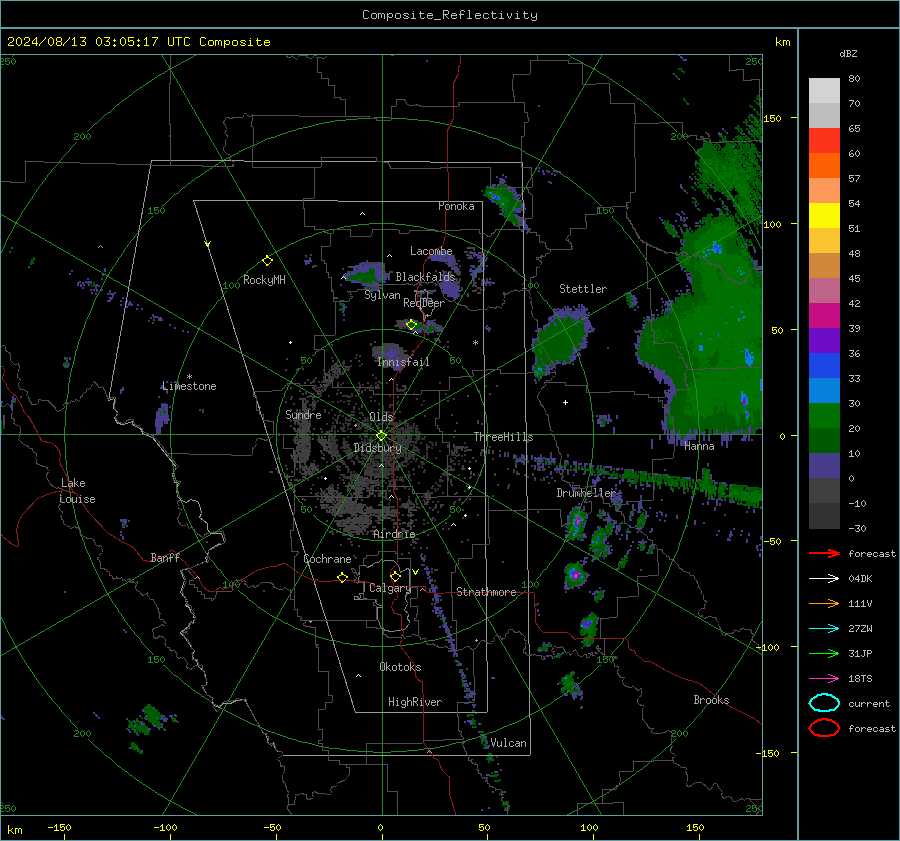Image resolution: width=900 pixels, height=841 pixels.
Task: Click the RockyMH label
Action: [264, 280]
